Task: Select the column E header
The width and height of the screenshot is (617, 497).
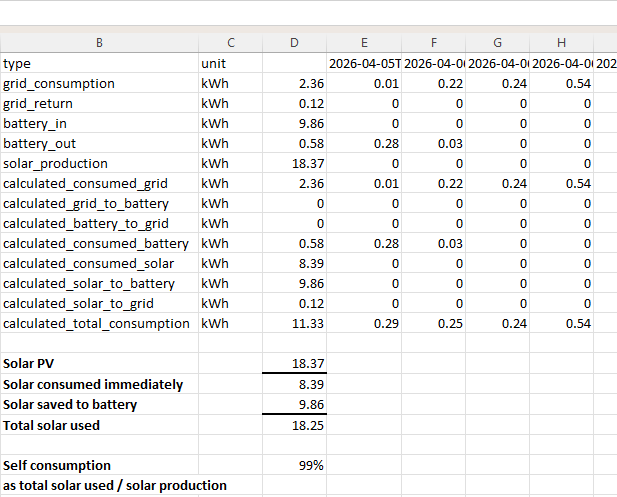Action: click(x=364, y=42)
